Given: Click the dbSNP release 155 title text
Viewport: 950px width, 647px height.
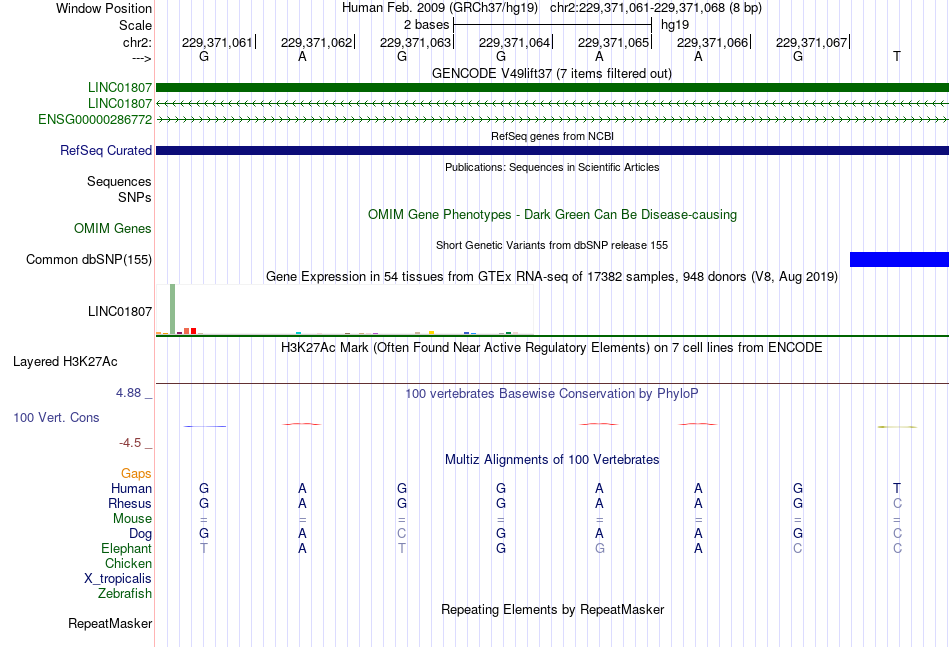Looking at the screenshot, I should click(552, 245).
